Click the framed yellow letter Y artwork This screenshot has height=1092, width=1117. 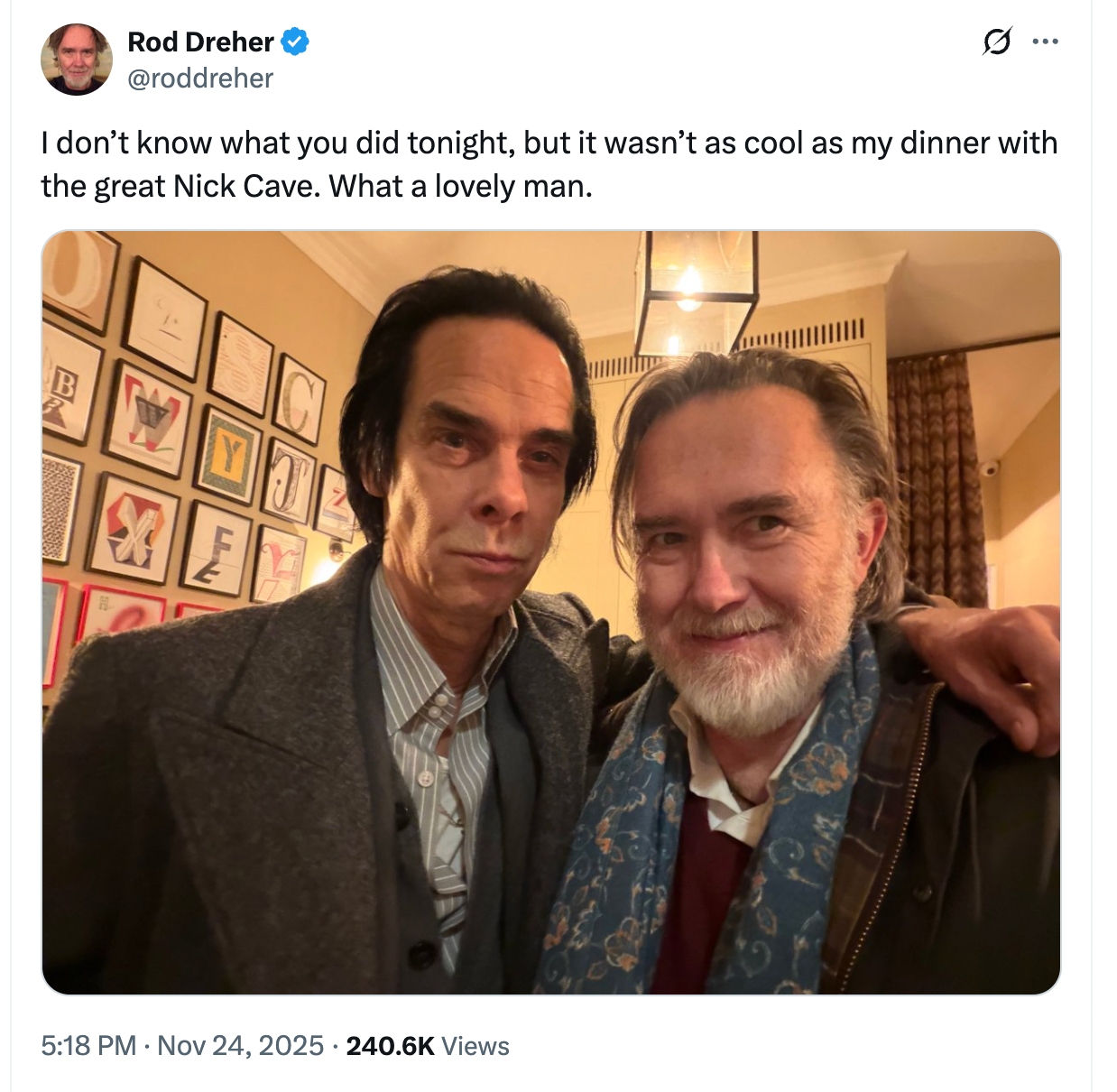tap(228, 455)
